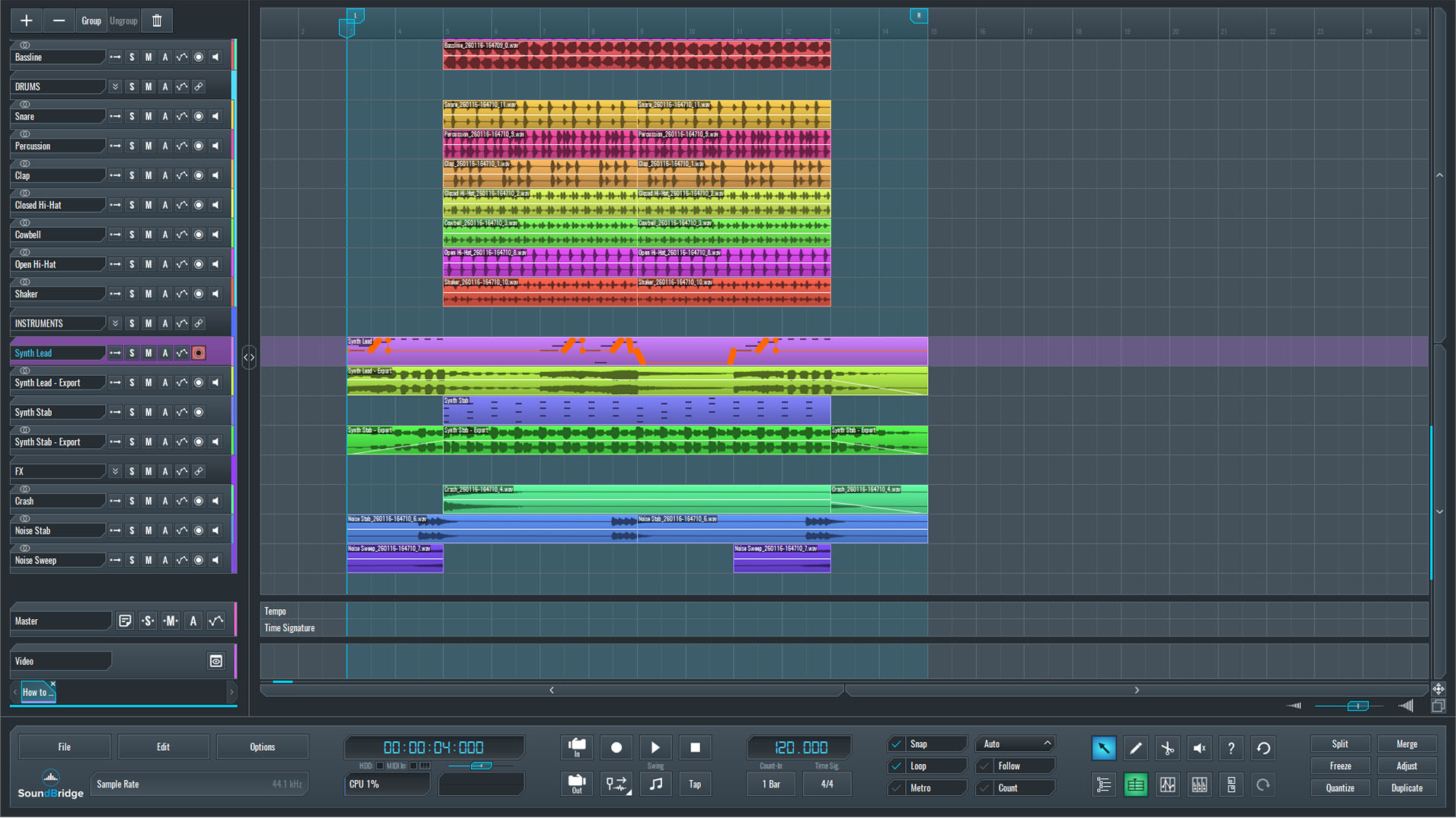The image size is (1456, 818).
Task: Remove track with the minus icon
Action: coord(59,21)
